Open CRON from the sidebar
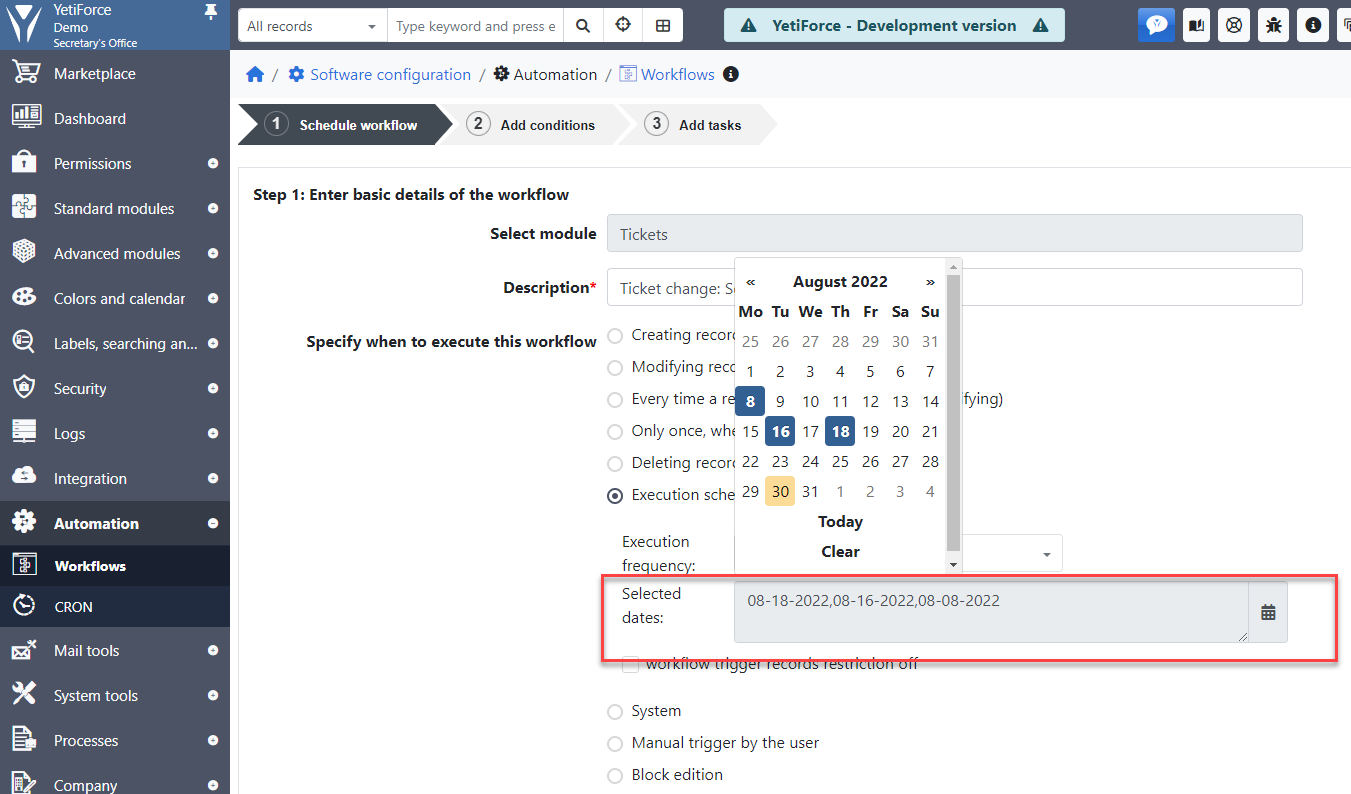The image size is (1351, 794). tap(76, 605)
